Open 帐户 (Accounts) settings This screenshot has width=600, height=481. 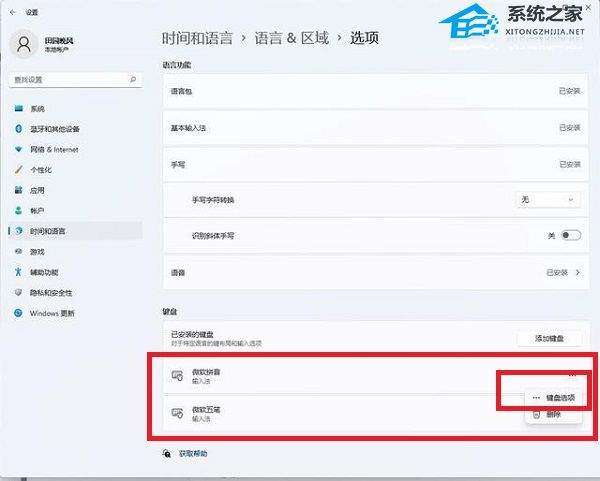pyautogui.click(x=37, y=210)
